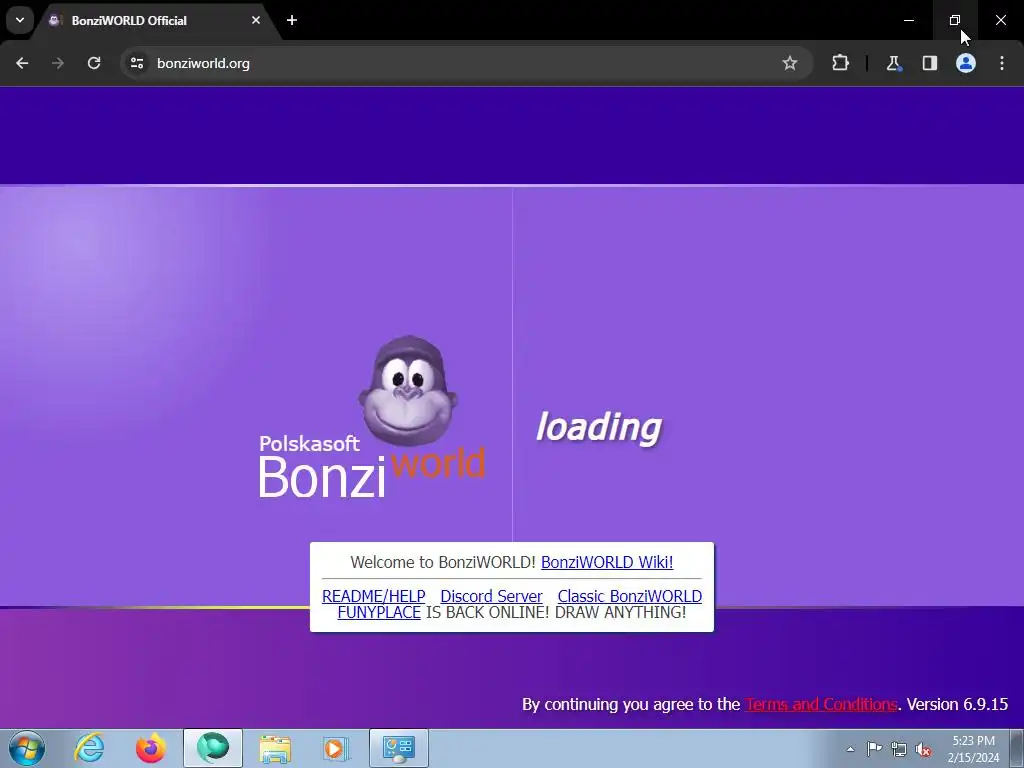This screenshot has width=1024, height=768.
Task: Launch Windows Media Player from taskbar
Action: click(x=337, y=748)
